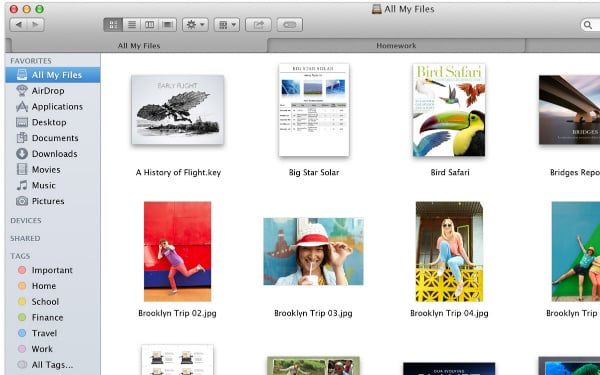This screenshot has height=375, width=600.
Task: Click the search magnifier icon
Action: tap(587, 25)
